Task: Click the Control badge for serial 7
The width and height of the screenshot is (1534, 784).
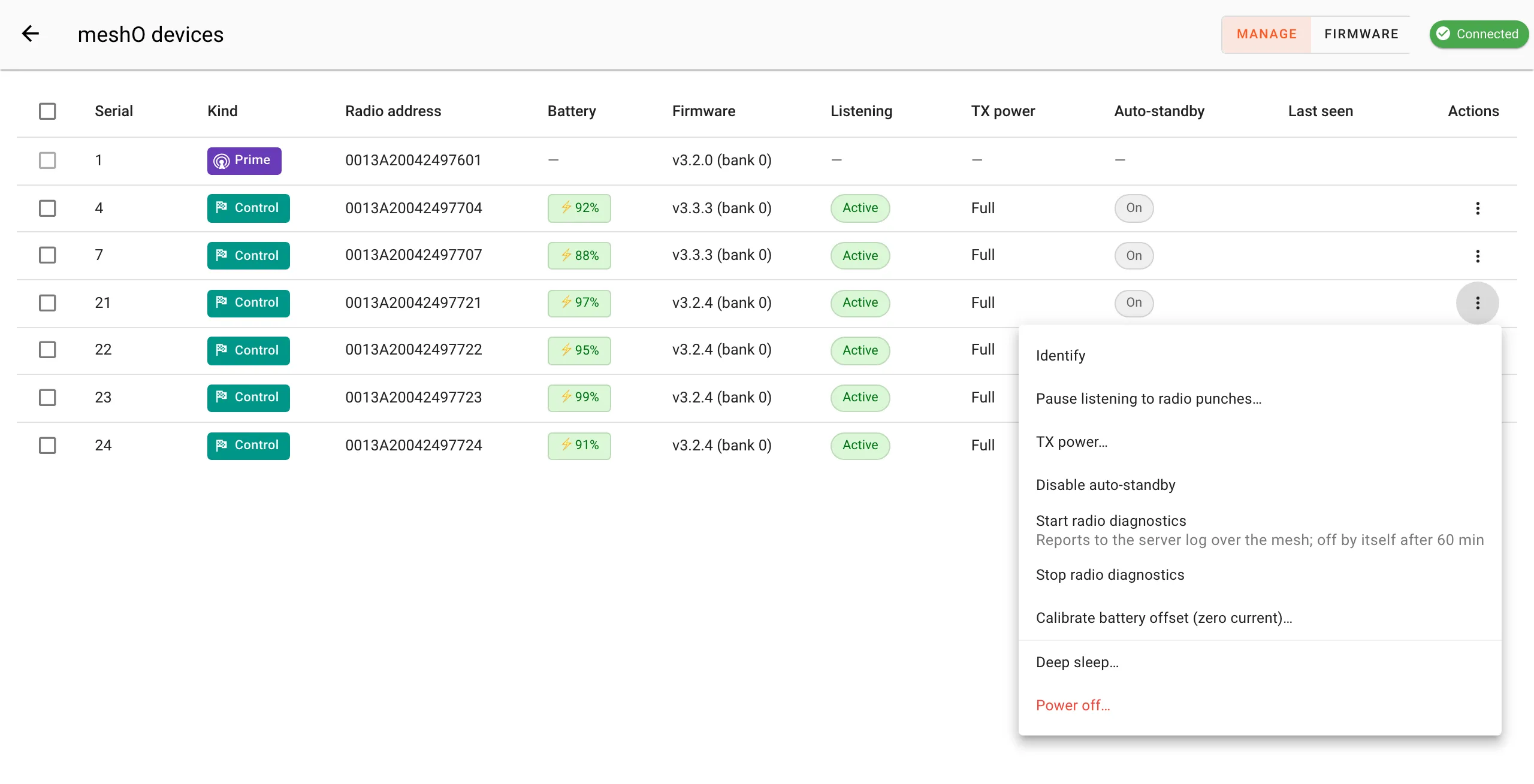Action: [x=248, y=256]
